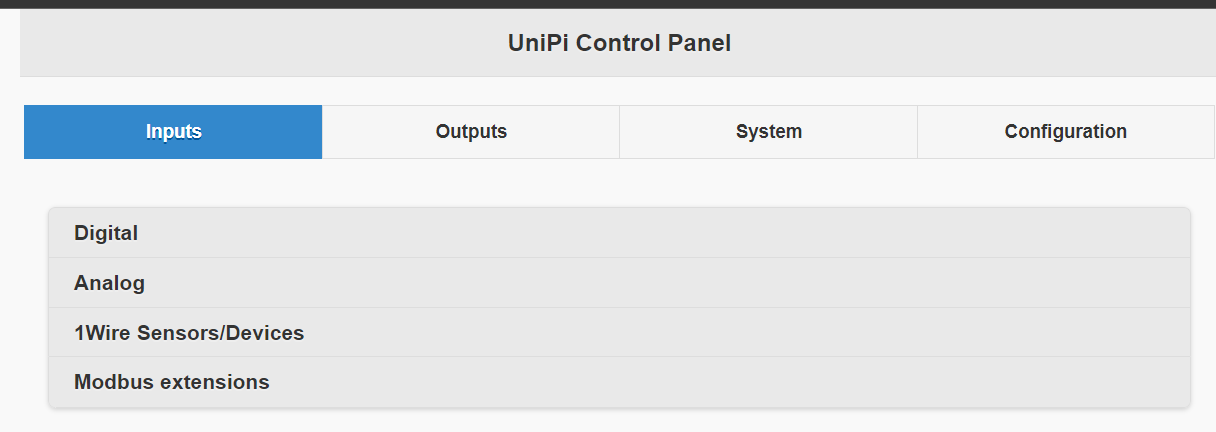Viewport: 1216px width, 432px height.
Task: Click the active Inputs tab
Action: coord(173,132)
